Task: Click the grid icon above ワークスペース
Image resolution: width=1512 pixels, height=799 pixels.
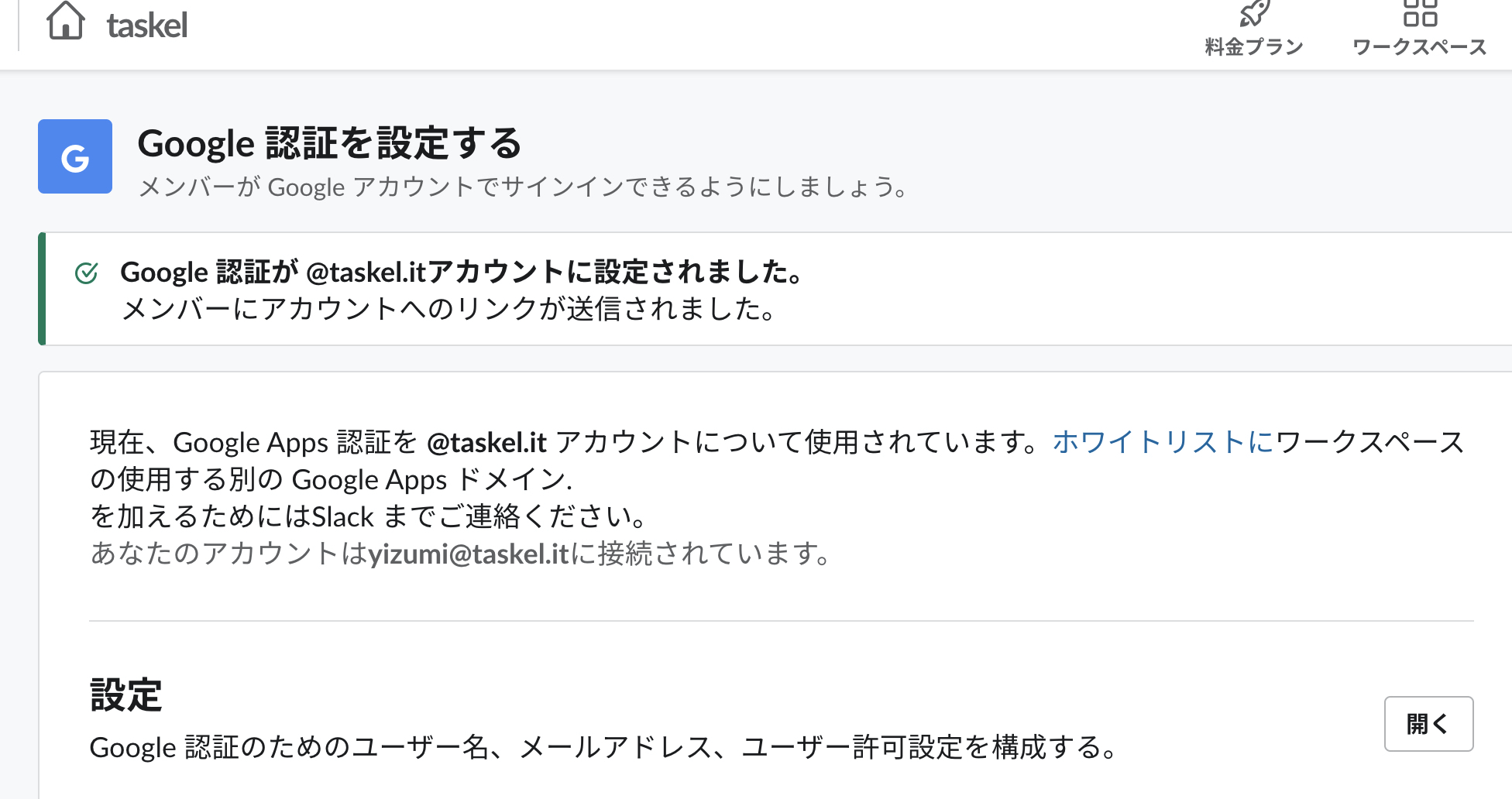Action: coord(1420,13)
